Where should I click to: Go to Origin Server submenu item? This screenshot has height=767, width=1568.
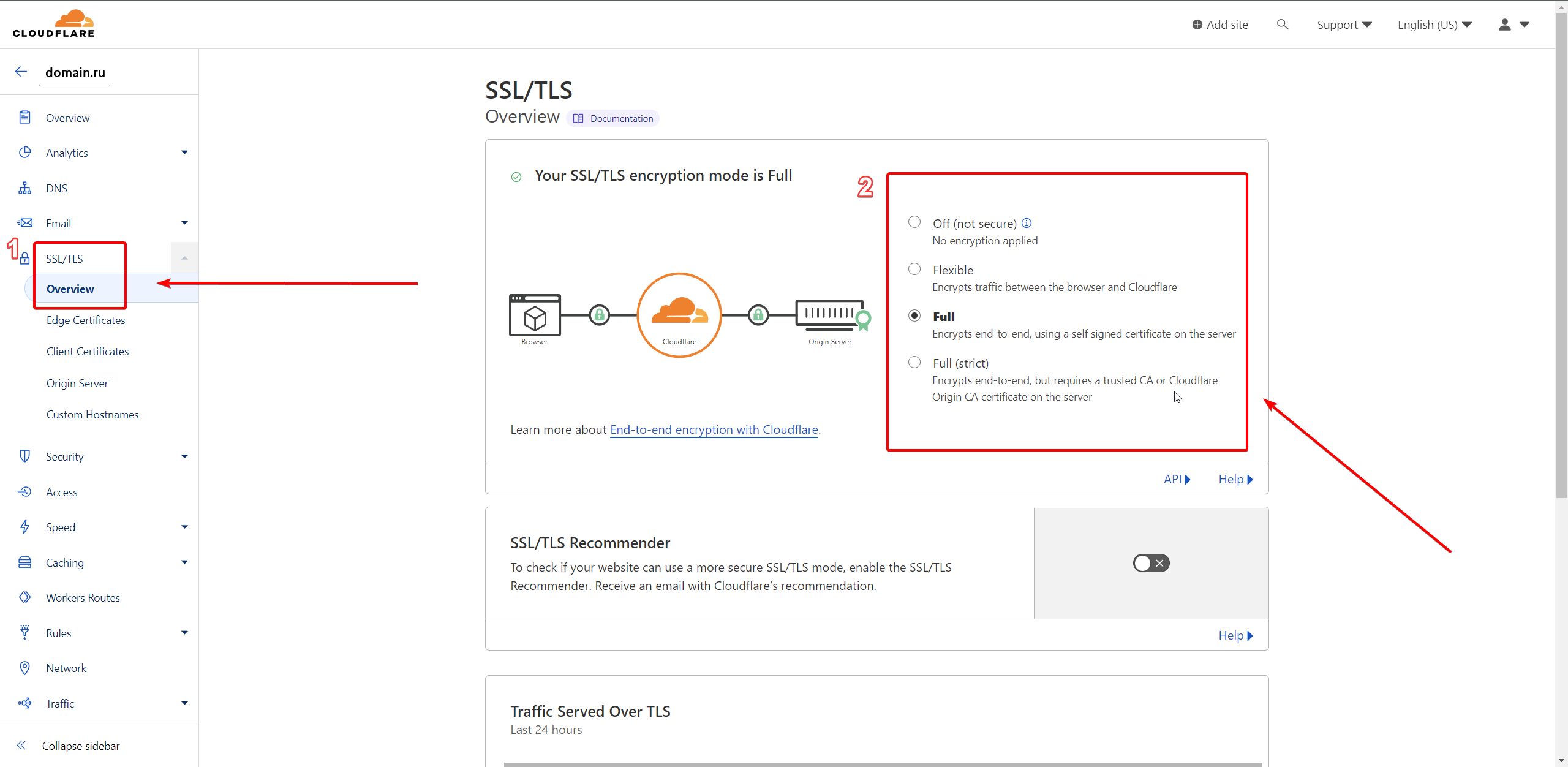[77, 383]
